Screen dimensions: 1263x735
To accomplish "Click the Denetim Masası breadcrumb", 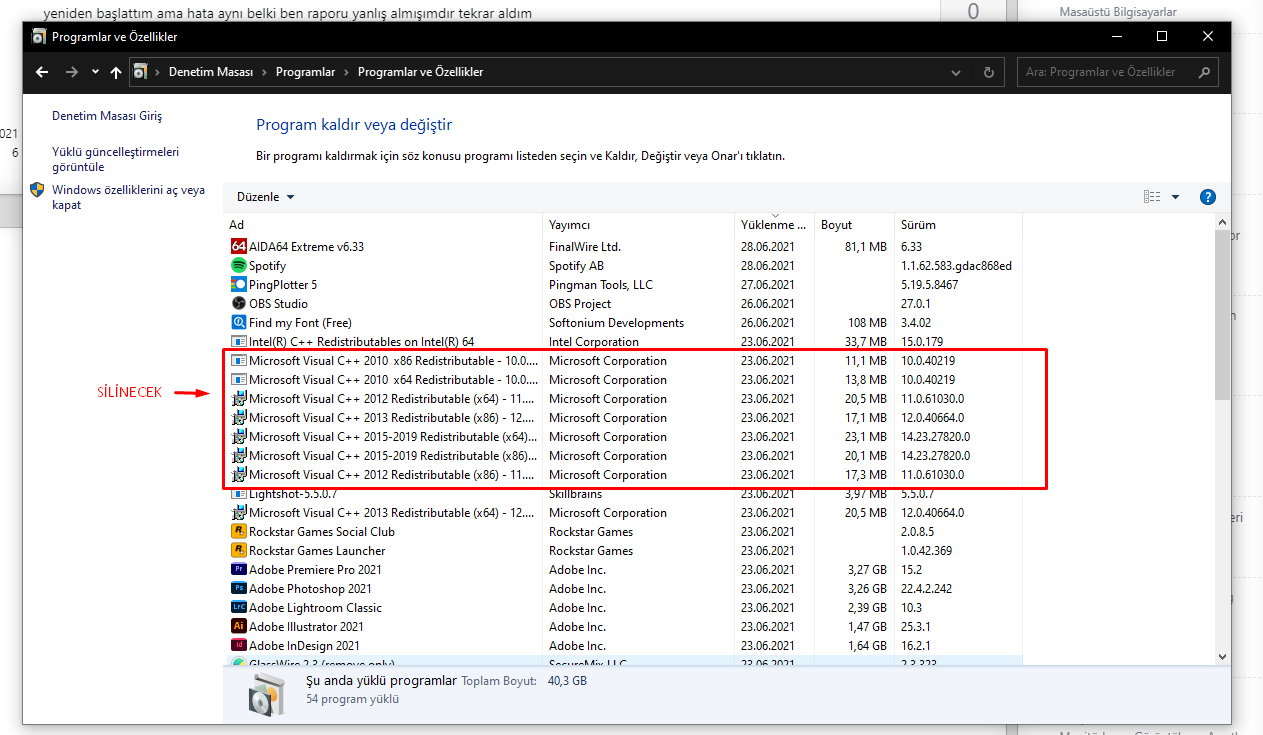I will tap(211, 72).
